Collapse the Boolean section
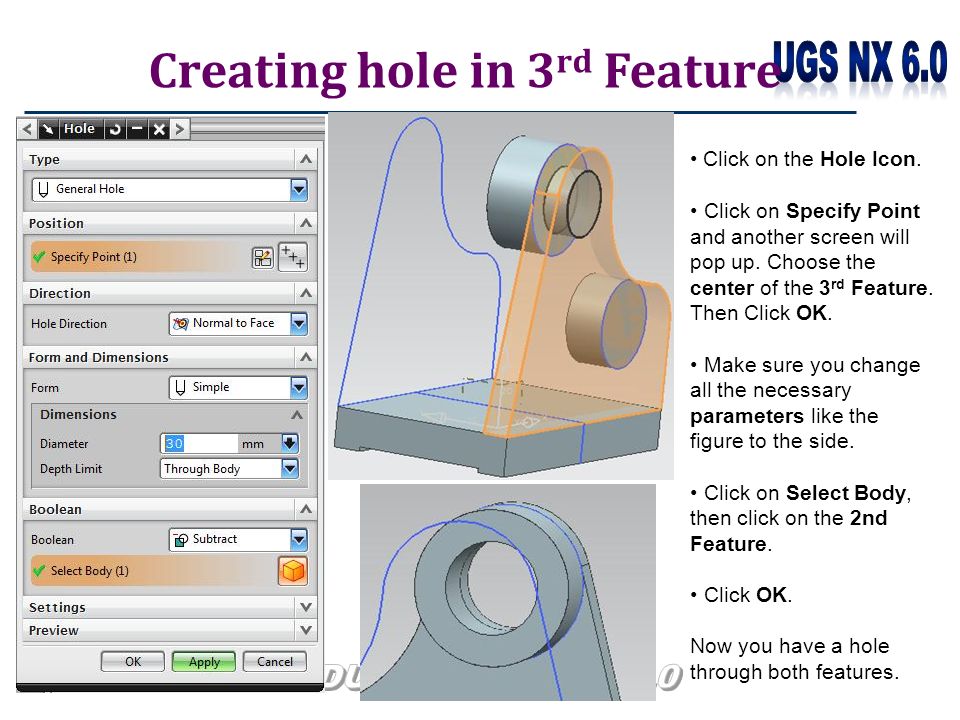Image resolution: width=960 pixels, height=720 pixels. click(x=306, y=509)
